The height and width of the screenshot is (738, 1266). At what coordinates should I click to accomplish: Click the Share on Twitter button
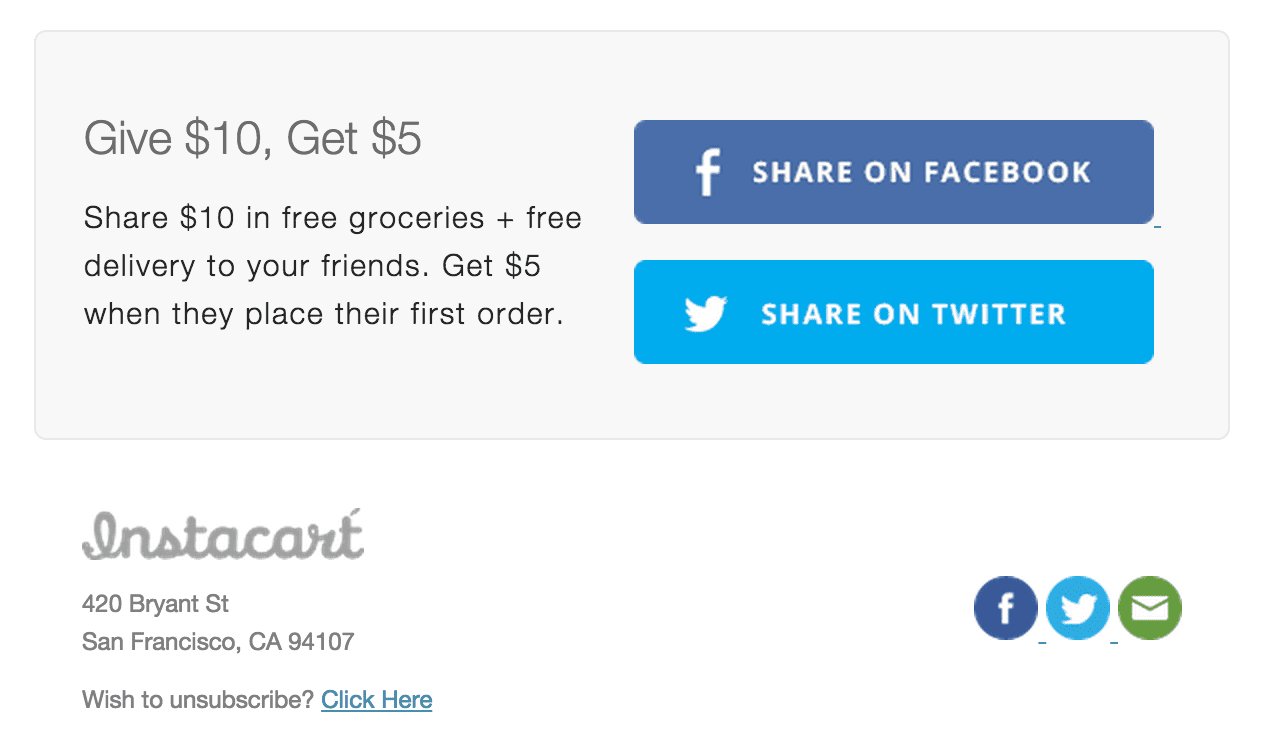click(893, 312)
